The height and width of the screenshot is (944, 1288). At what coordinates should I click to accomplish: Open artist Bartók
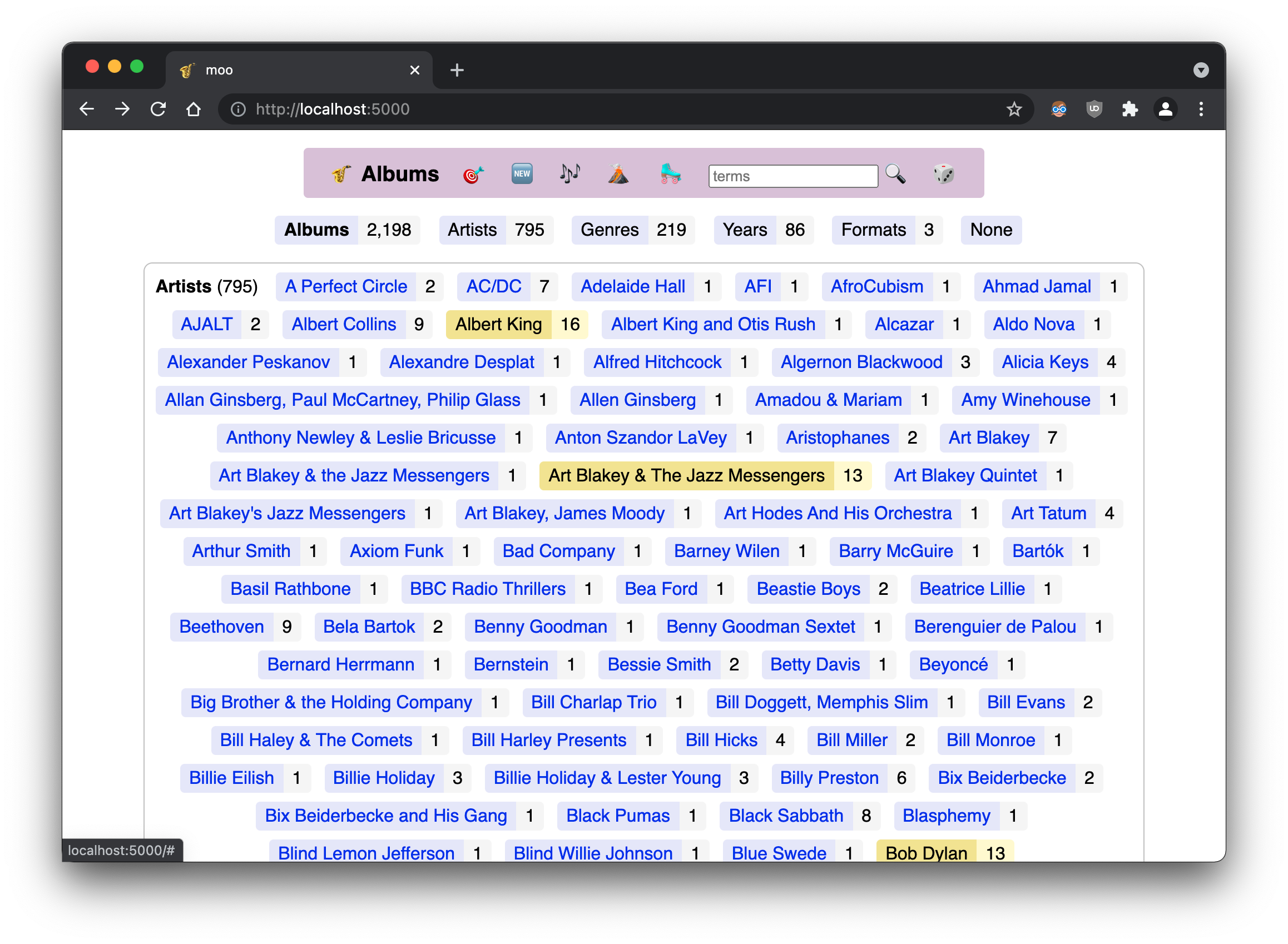click(1038, 550)
